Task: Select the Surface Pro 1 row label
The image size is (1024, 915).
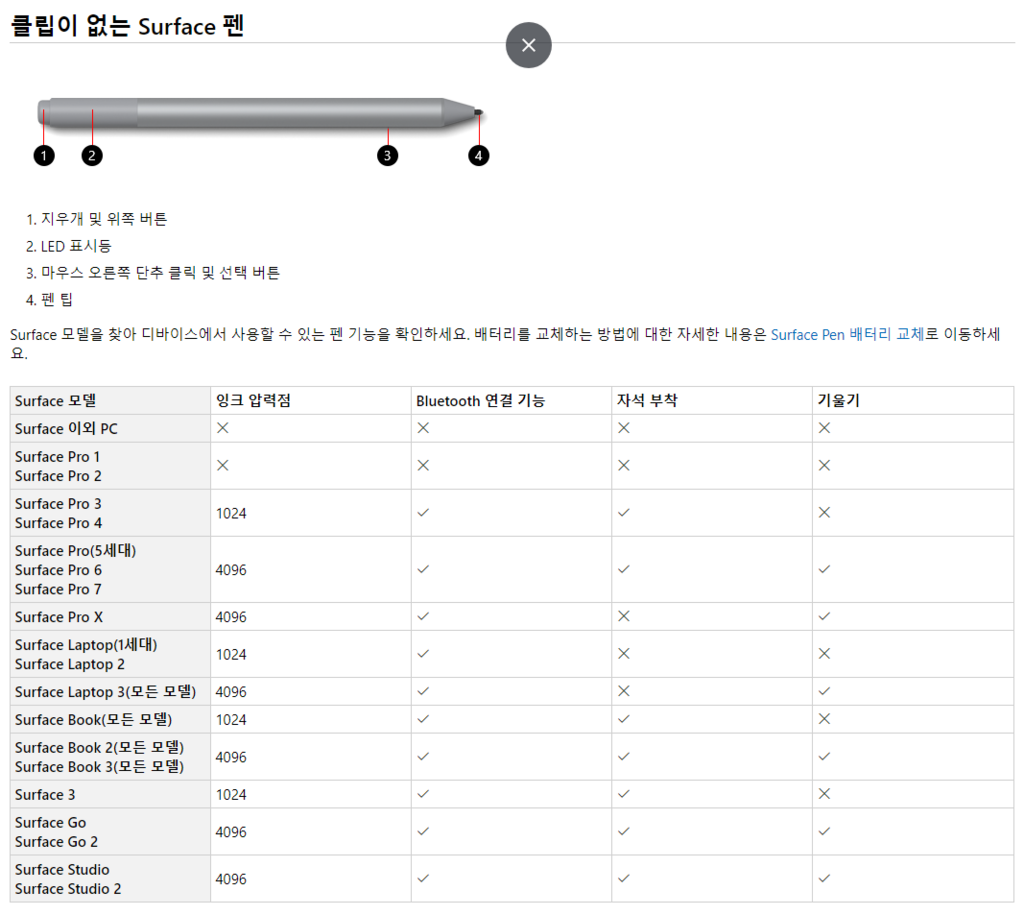Action: (x=57, y=457)
